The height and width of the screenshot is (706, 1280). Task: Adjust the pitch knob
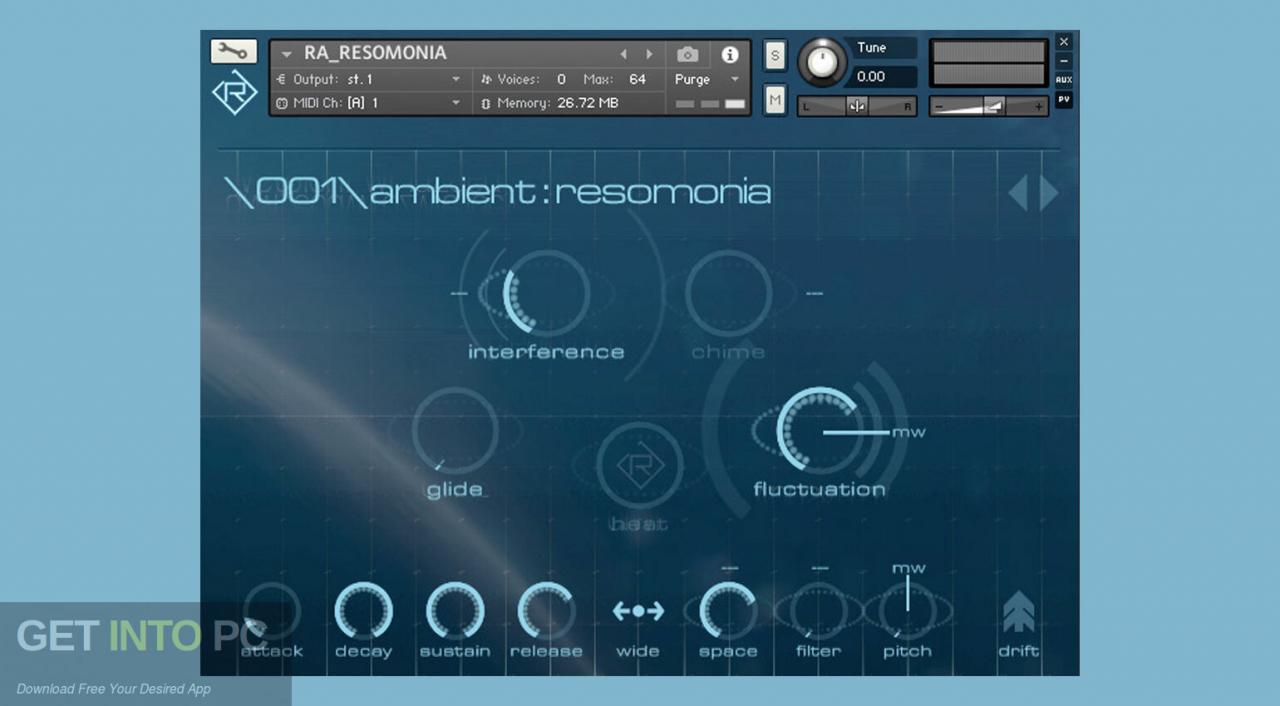point(907,611)
